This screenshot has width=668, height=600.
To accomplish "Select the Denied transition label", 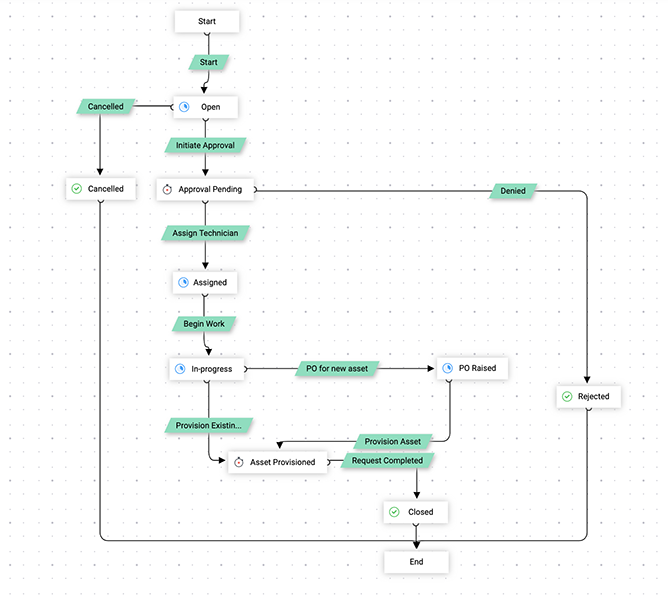I will [x=513, y=190].
